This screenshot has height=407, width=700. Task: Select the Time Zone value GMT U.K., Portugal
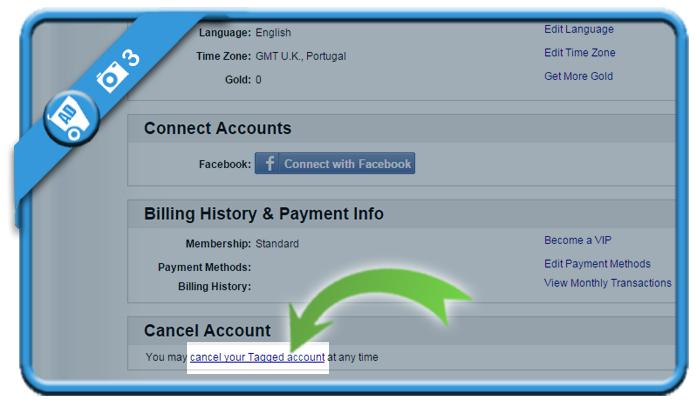301,56
